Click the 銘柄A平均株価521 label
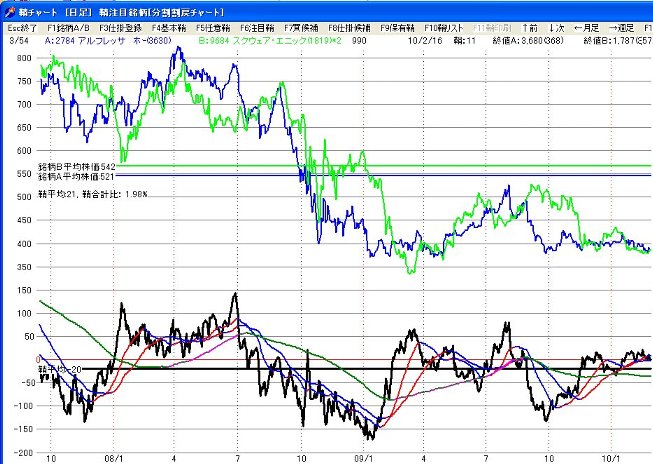This screenshot has height=464, width=653. [77, 177]
